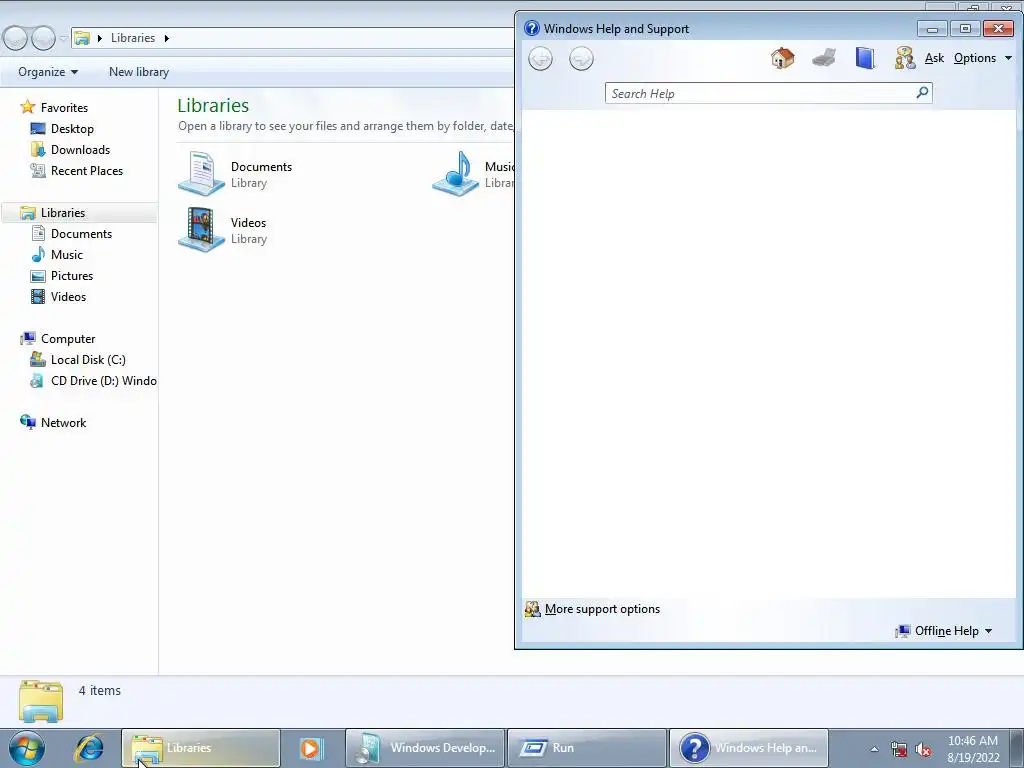This screenshot has width=1024, height=768.
Task: Click the recent pages dropdown arrow in Explorer
Action: 63,39
